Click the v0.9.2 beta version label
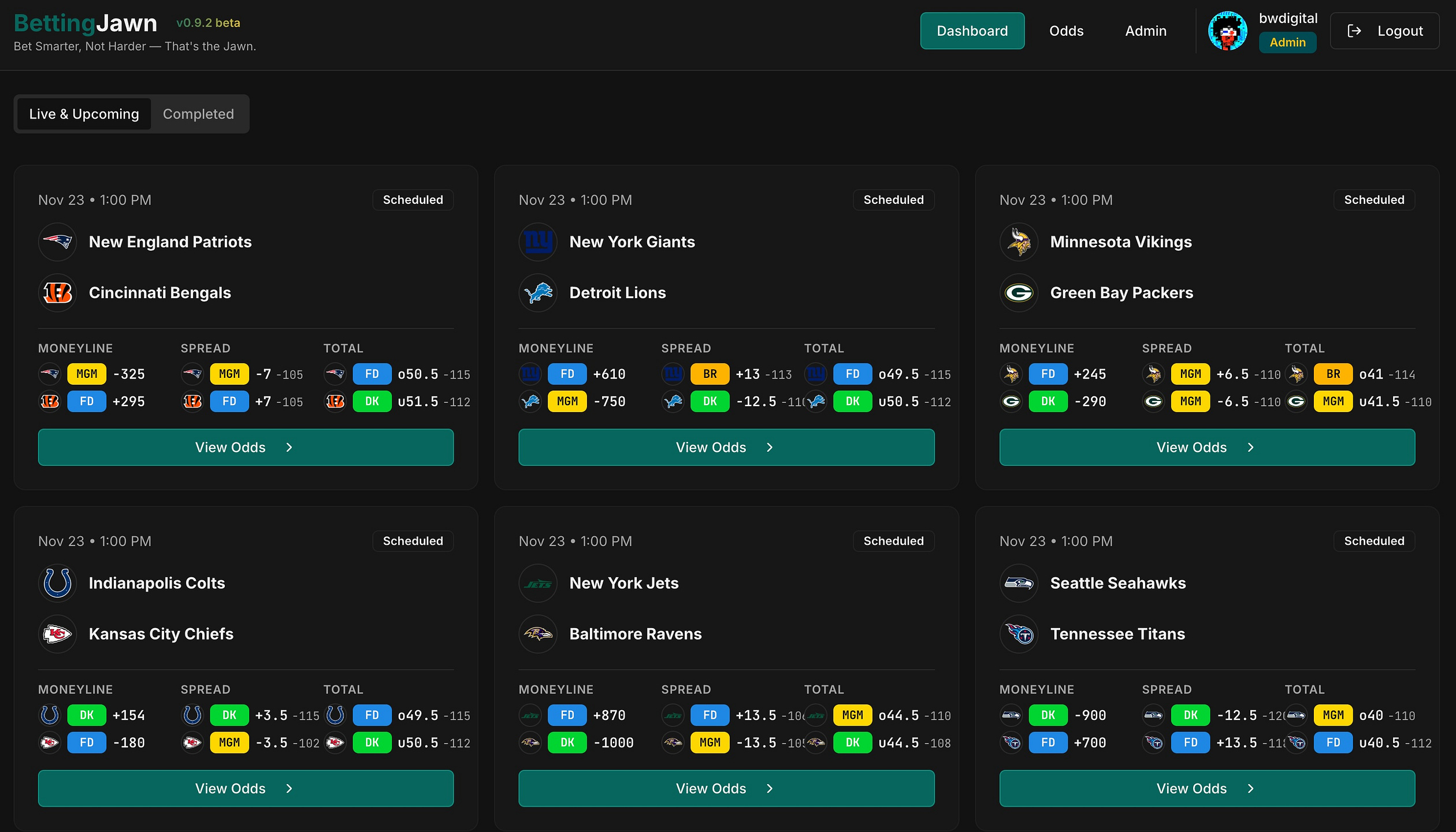 208,23
